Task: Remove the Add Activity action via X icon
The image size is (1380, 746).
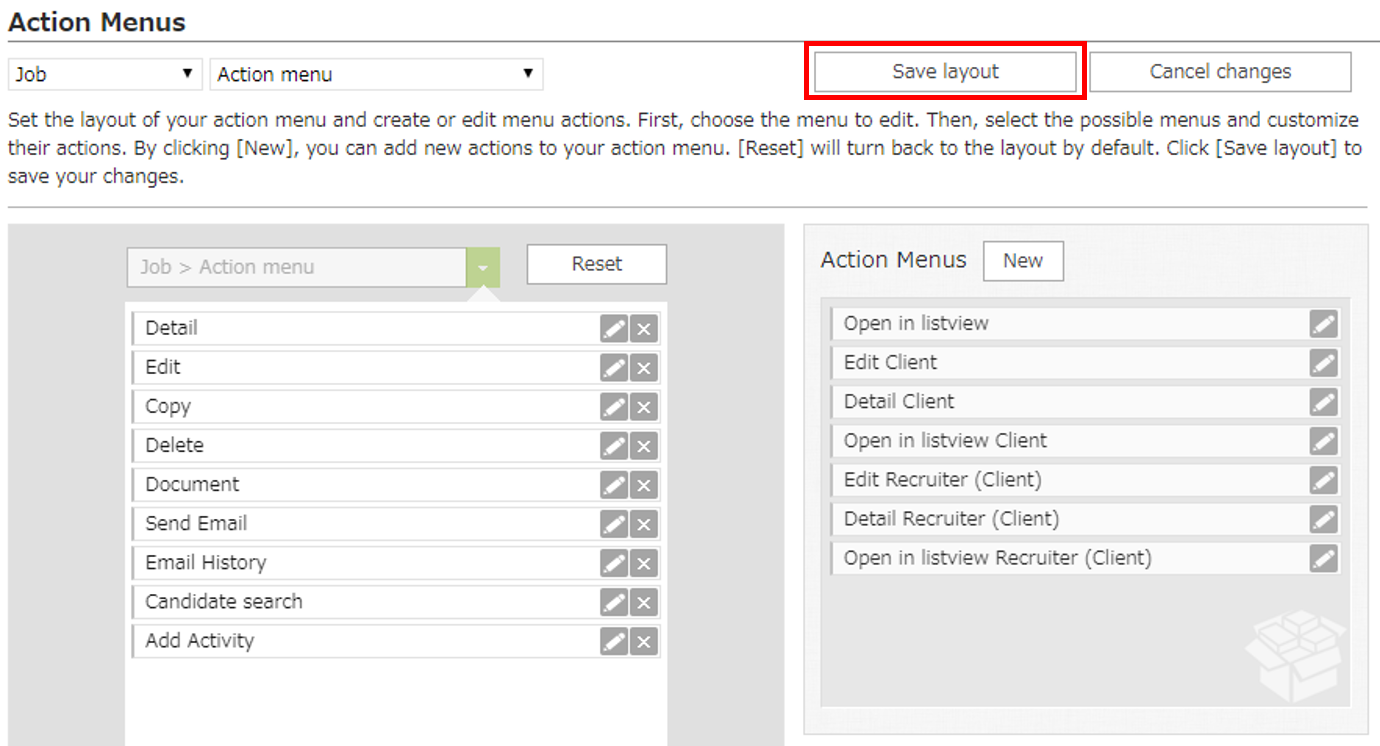Action: click(x=645, y=641)
